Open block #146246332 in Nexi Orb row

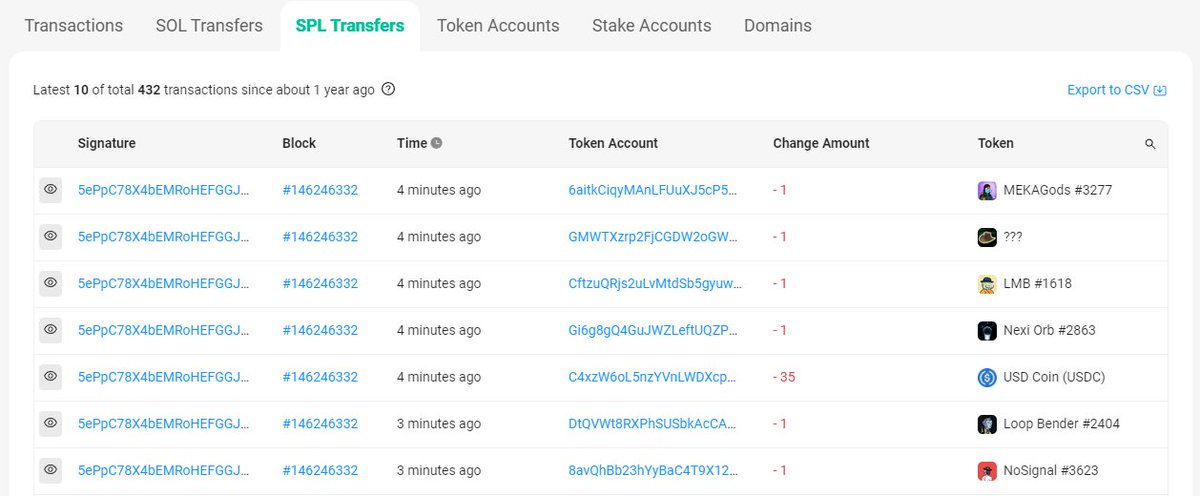320,330
